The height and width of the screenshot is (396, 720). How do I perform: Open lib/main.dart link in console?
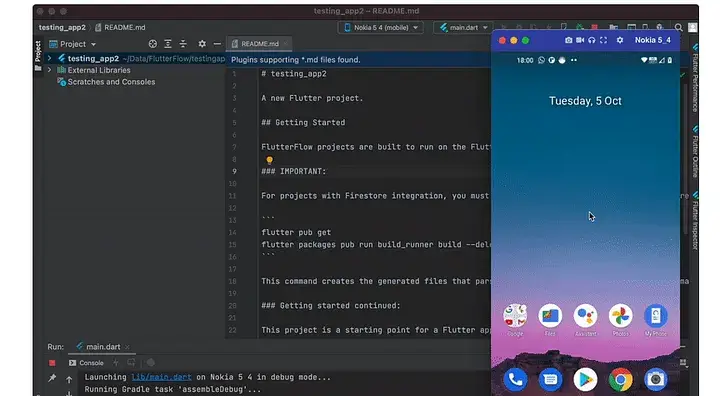click(x=162, y=377)
